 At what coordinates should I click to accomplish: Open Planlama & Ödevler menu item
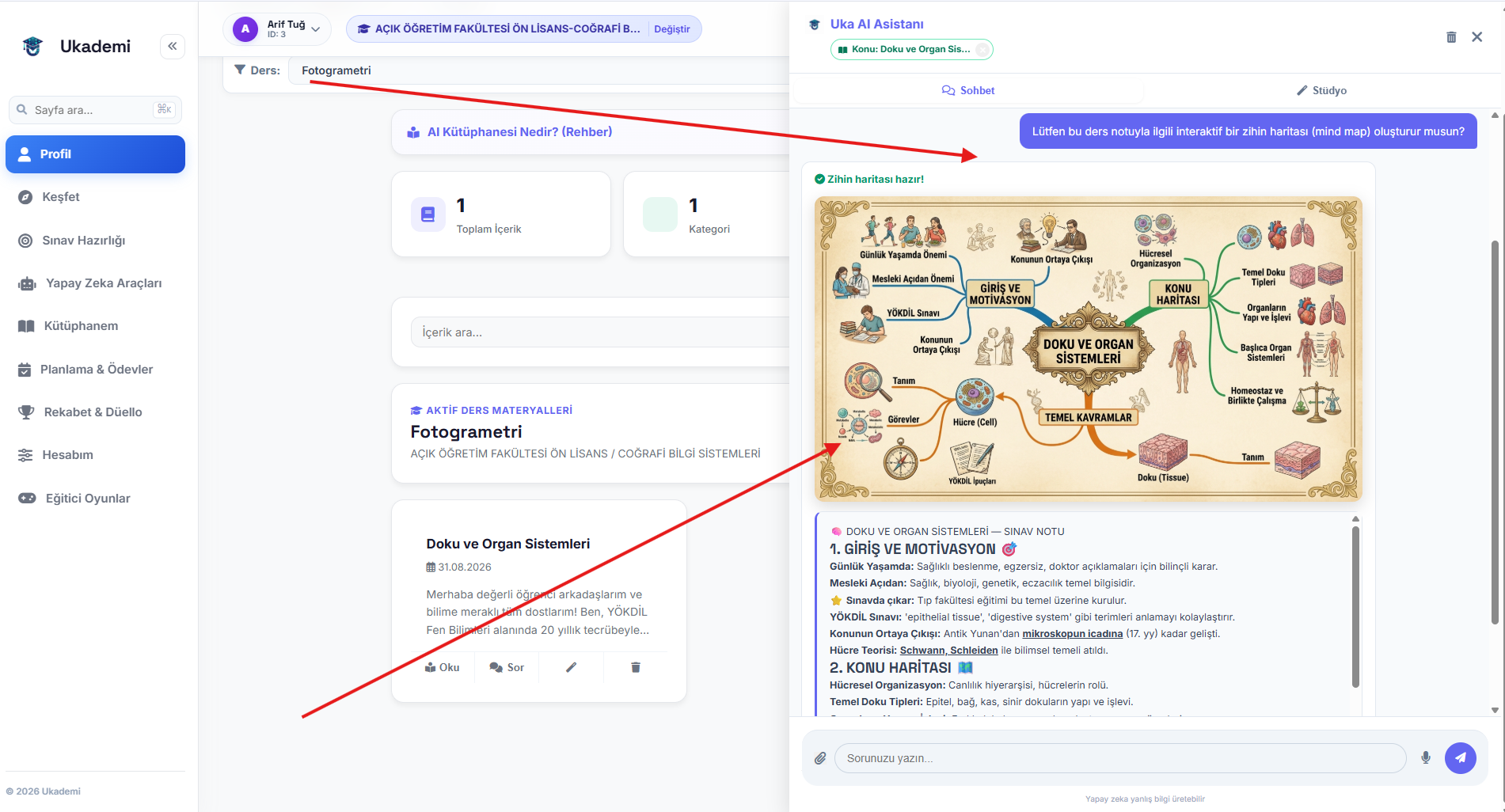coord(95,370)
